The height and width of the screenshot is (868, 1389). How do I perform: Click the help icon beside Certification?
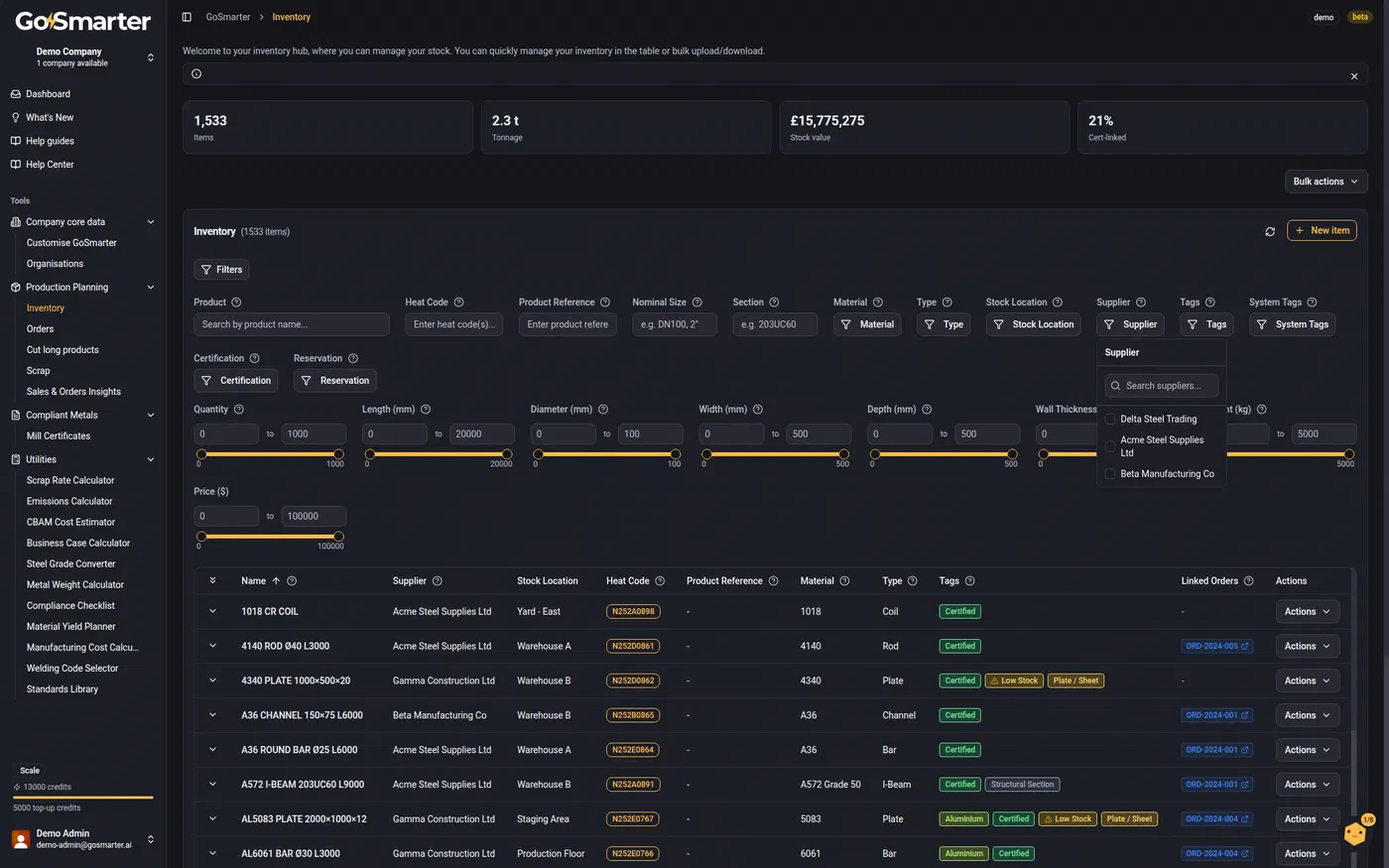tap(254, 359)
